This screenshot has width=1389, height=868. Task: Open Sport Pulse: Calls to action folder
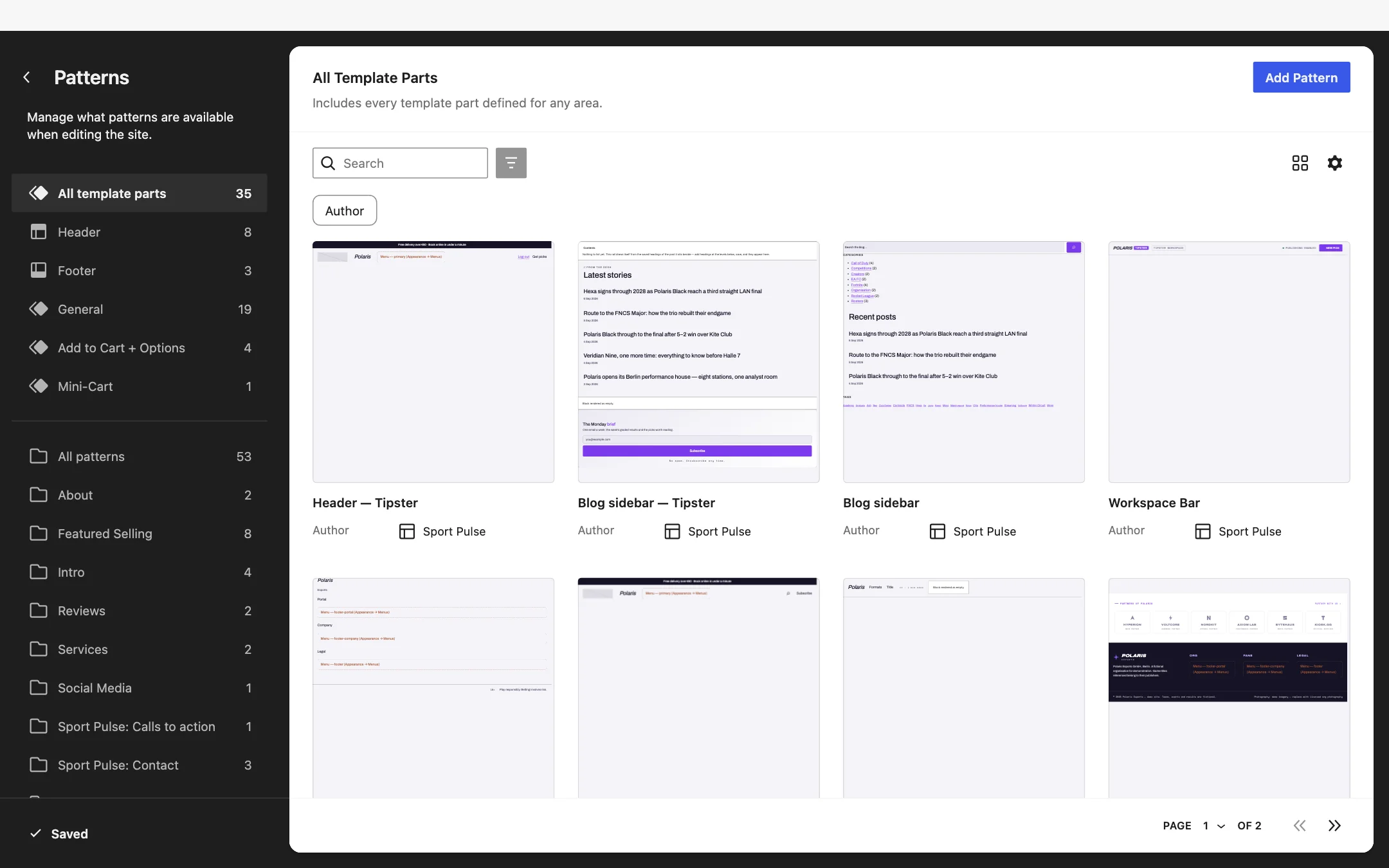tap(140, 727)
